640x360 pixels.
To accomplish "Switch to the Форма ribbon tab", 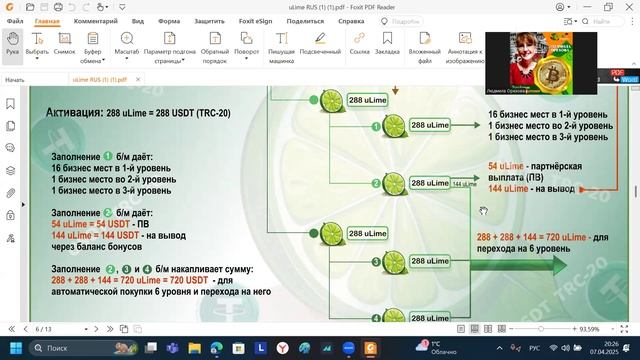I will (x=169, y=21).
